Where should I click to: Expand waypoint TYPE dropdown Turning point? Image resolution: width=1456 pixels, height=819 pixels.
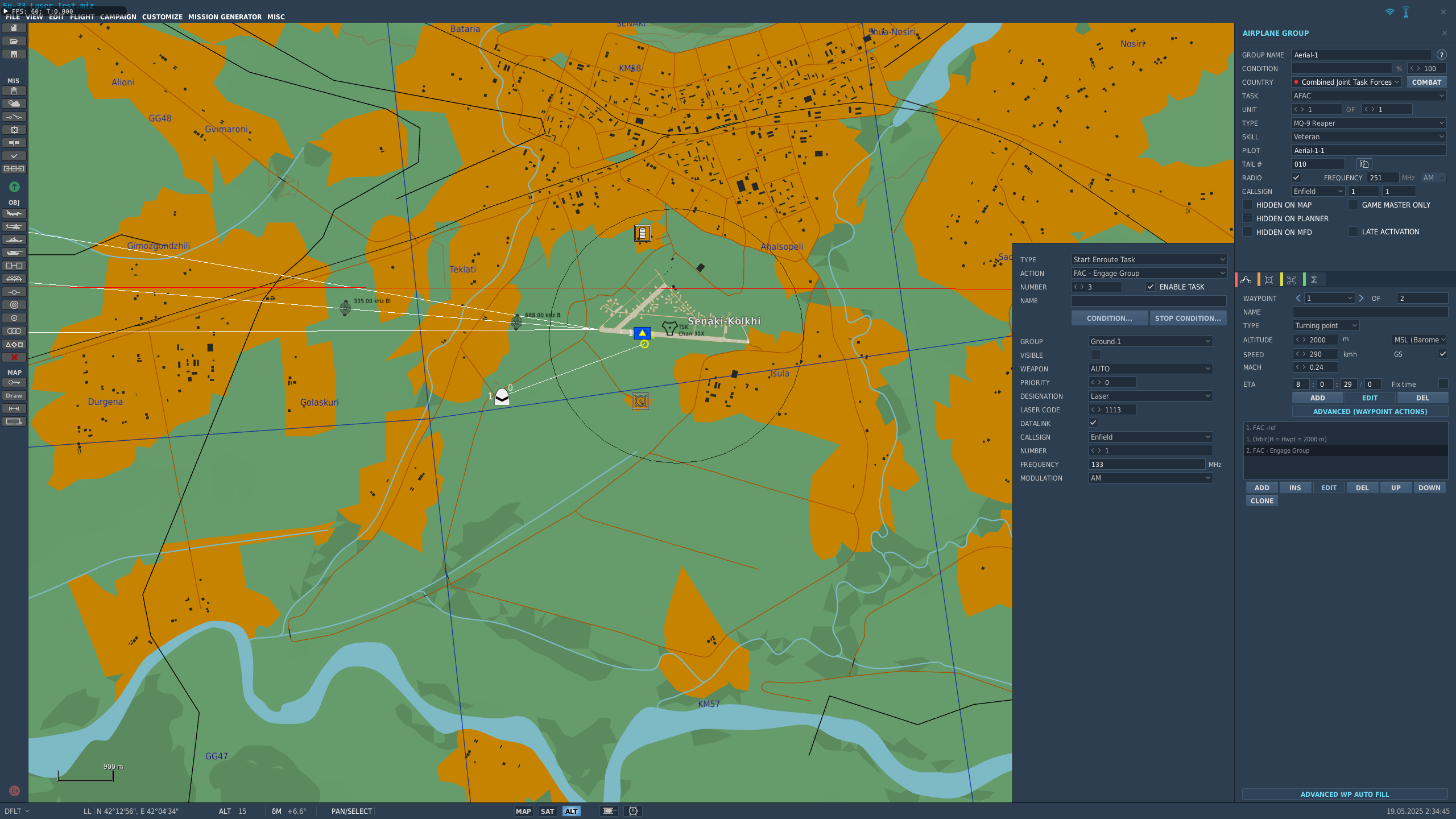(x=1326, y=325)
